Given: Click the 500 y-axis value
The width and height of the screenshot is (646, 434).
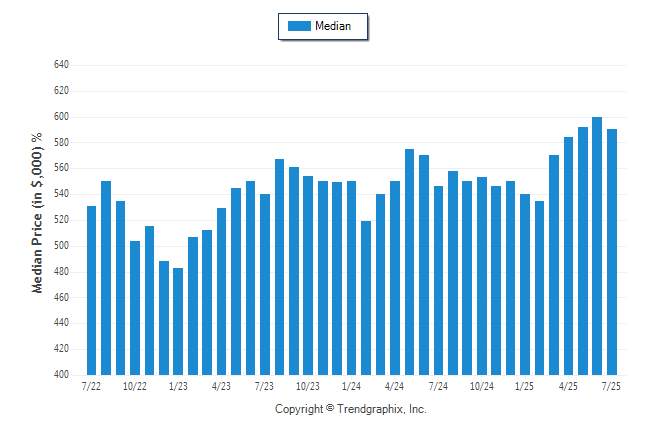Looking at the screenshot, I should pyautogui.click(x=61, y=246).
